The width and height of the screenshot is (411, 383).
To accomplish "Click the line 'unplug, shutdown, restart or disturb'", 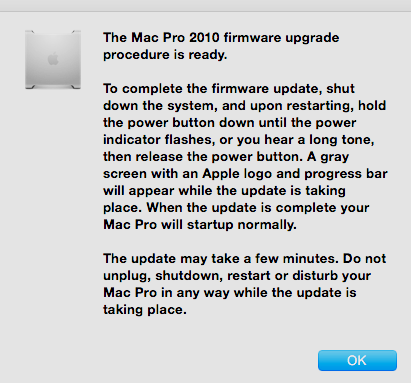I will pos(237,276).
